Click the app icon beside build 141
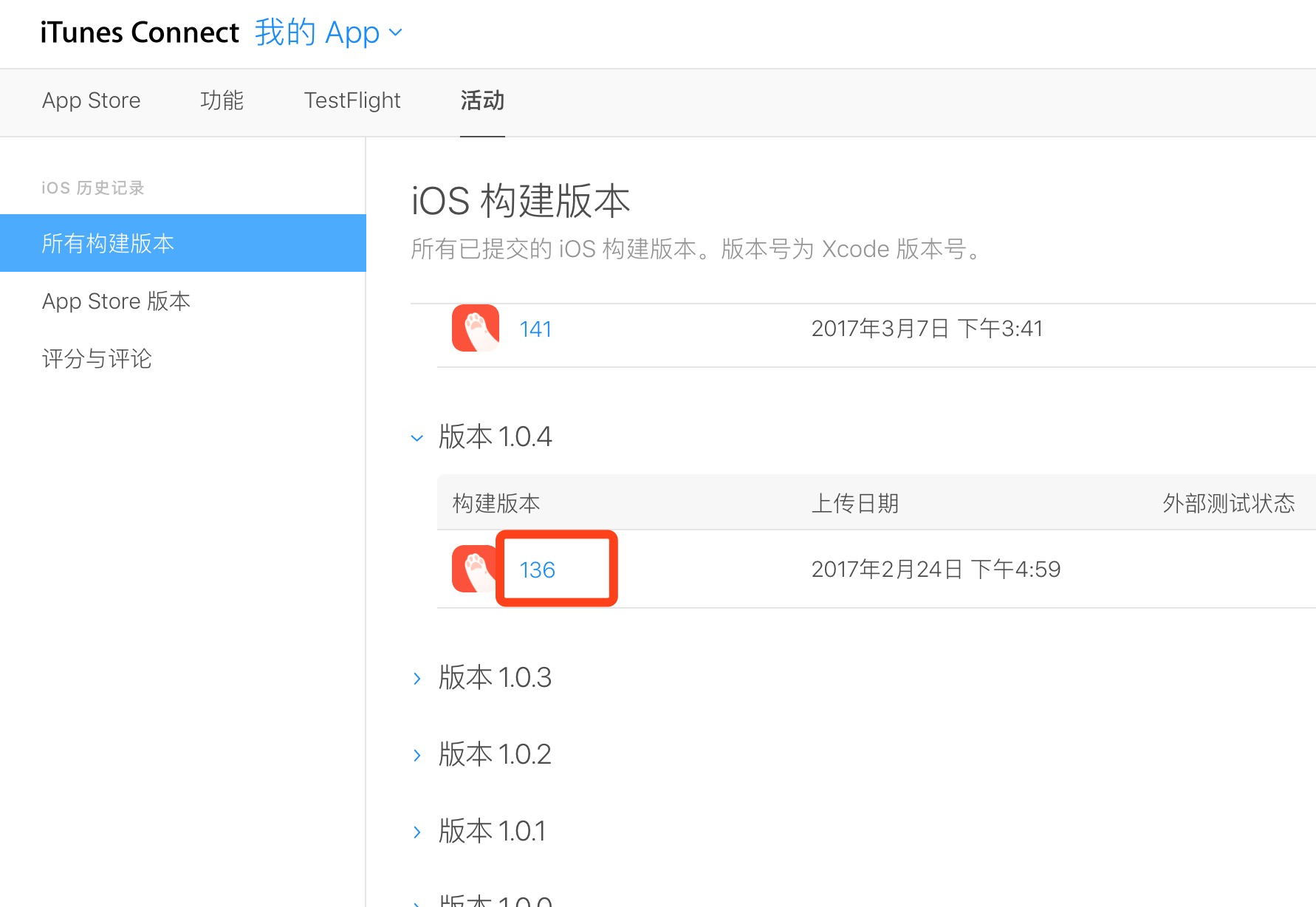 pos(476,328)
